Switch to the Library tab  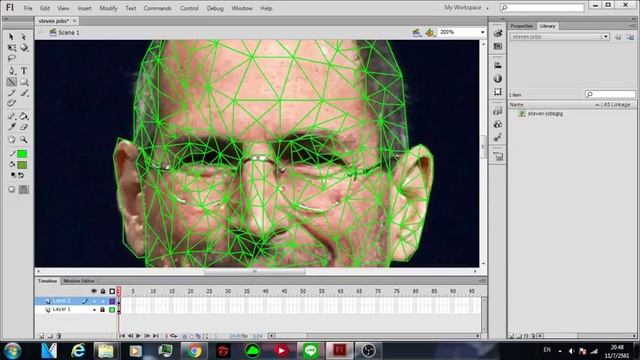coord(547,26)
